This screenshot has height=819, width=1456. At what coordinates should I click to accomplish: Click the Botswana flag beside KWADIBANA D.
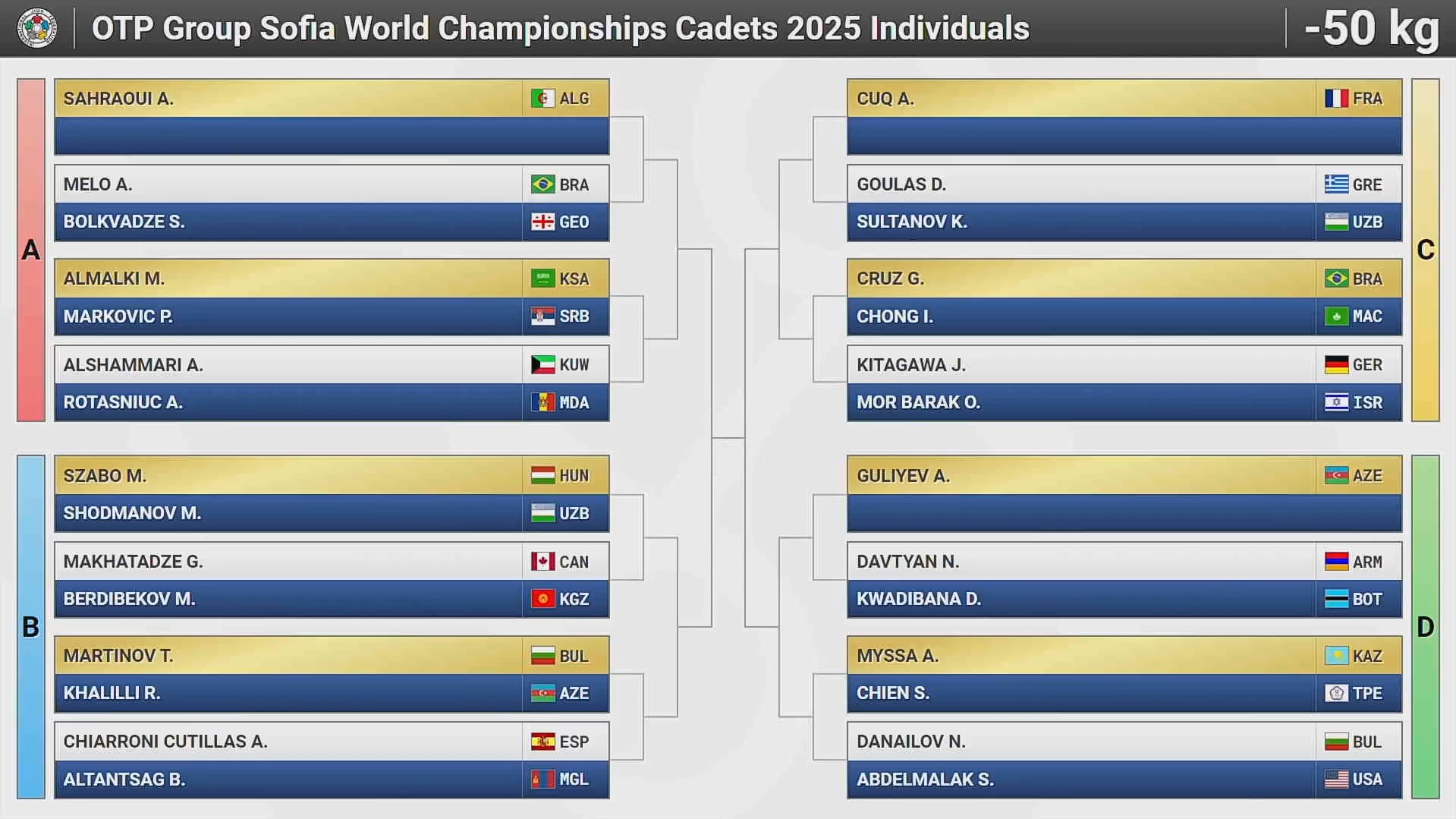(x=1336, y=600)
